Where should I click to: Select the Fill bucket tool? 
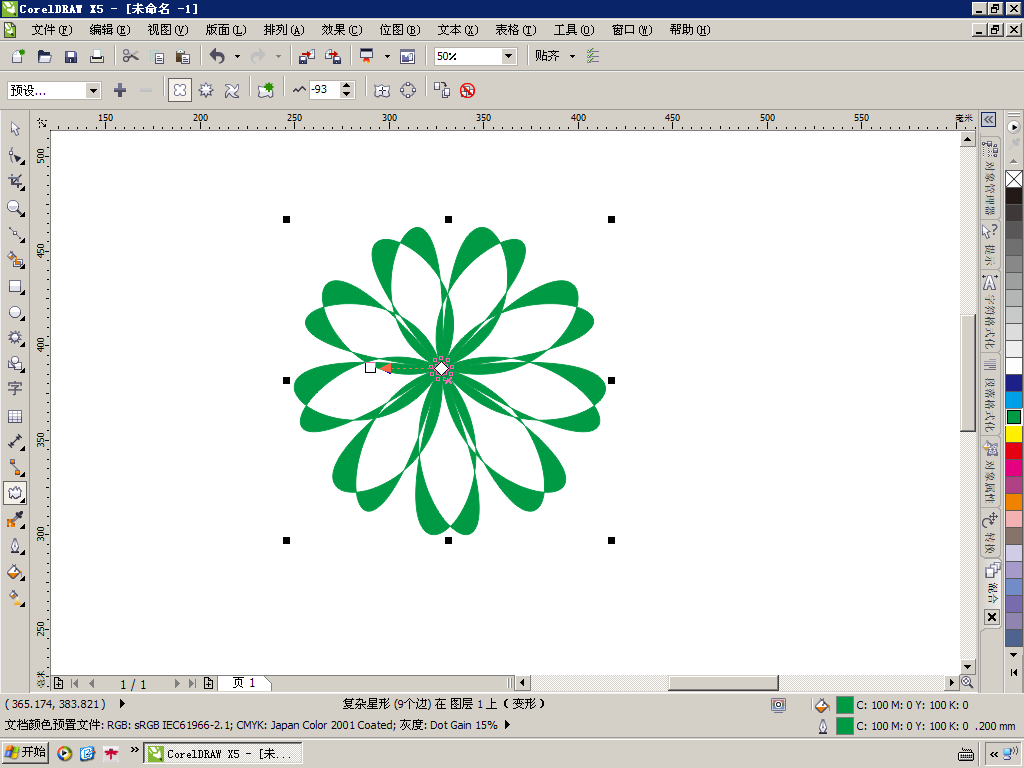[15, 572]
